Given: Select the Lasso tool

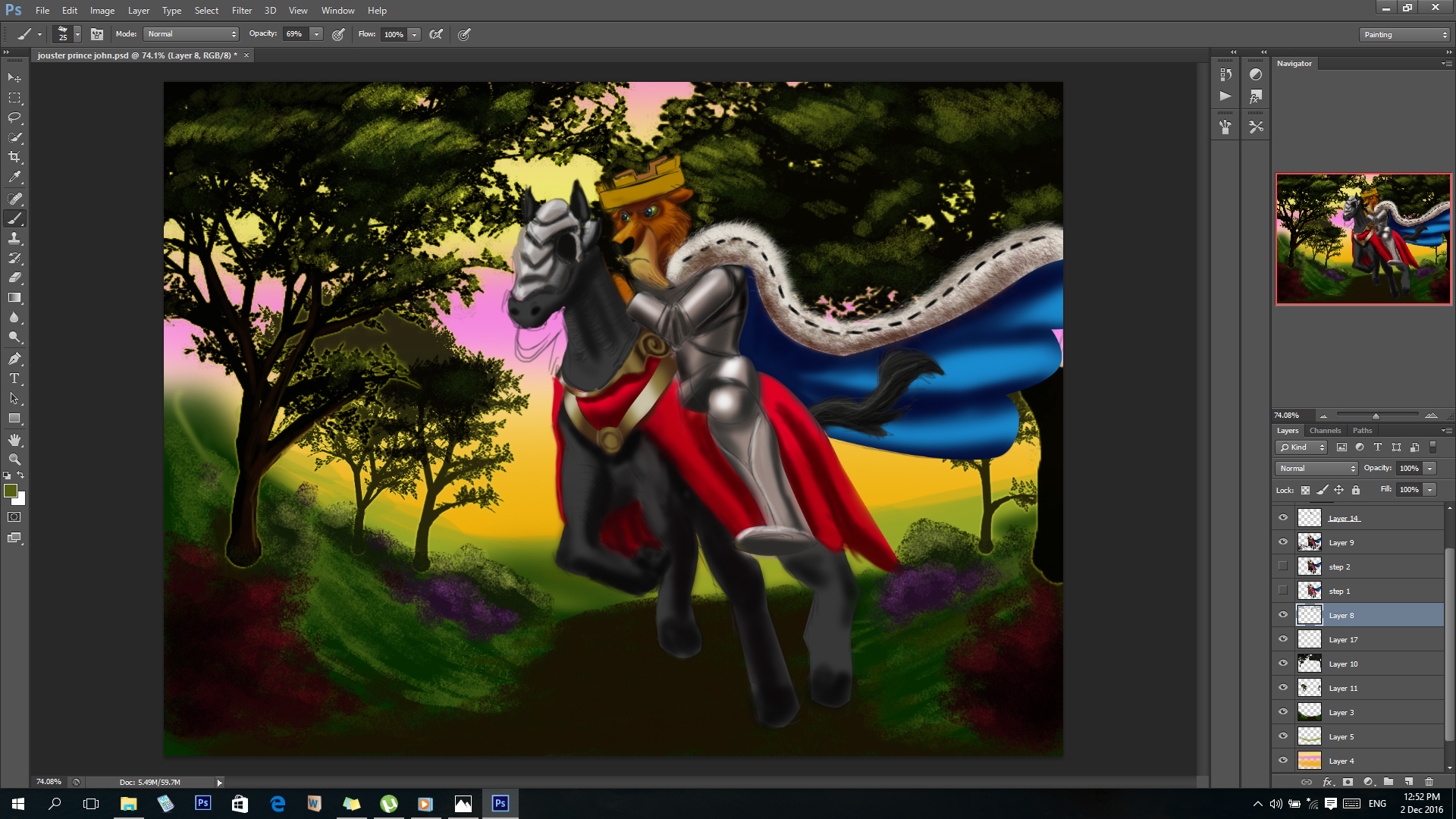Looking at the screenshot, I should (14, 118).
